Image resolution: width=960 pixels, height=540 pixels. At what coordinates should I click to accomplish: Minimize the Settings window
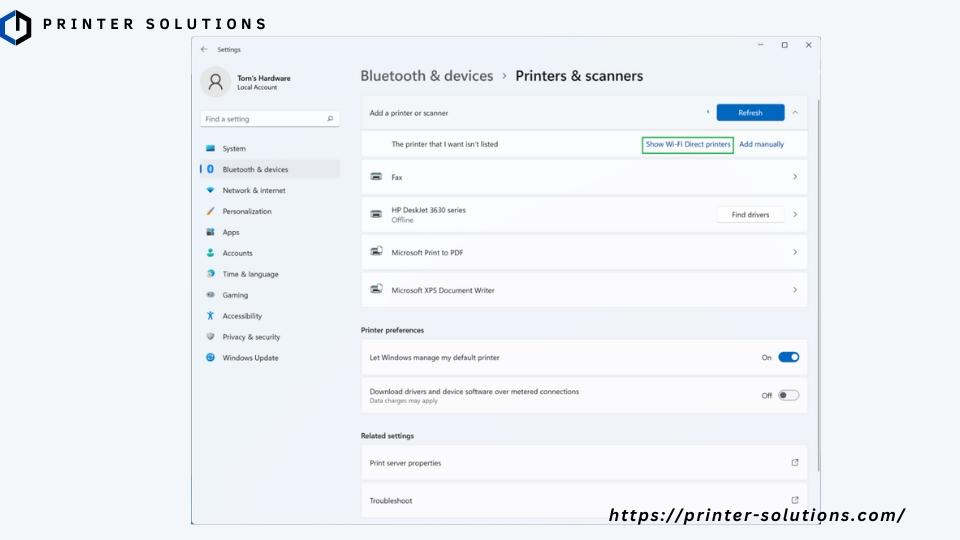(x=760, y=45)
